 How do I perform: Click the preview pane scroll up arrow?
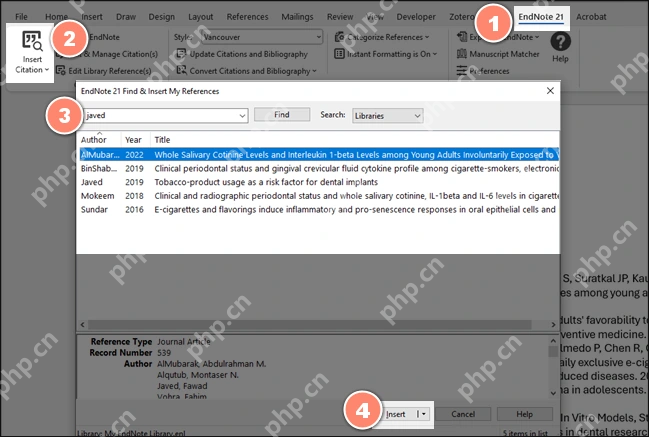coord(553,341)
